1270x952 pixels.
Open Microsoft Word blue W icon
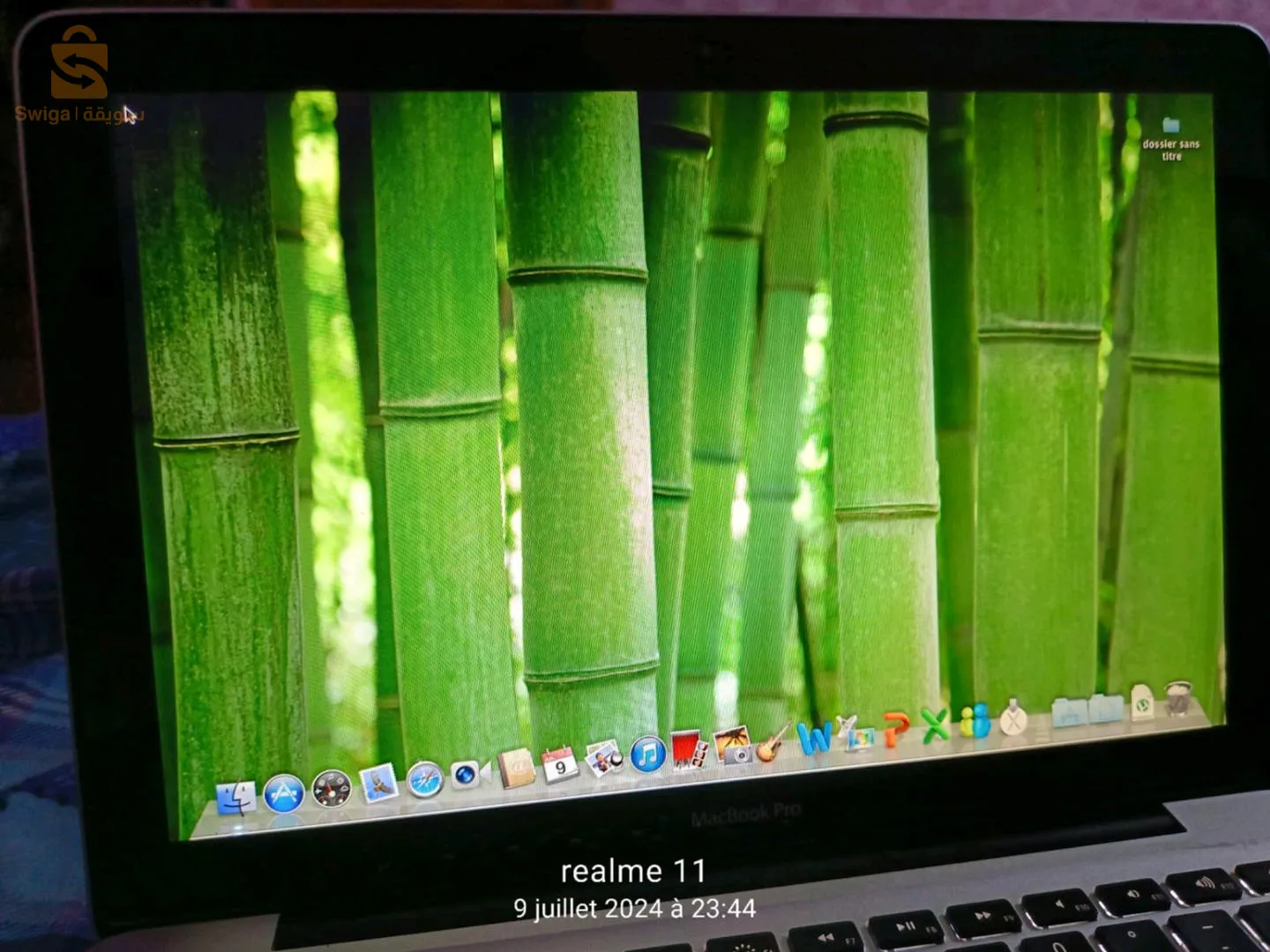[x=813, y=737]
